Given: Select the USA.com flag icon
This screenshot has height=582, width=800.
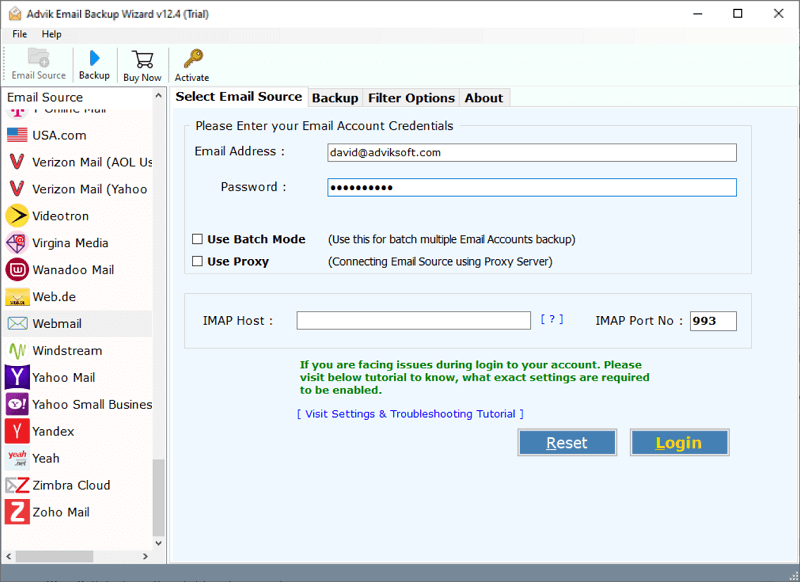Looking at the screenshot, I should 17,135.
